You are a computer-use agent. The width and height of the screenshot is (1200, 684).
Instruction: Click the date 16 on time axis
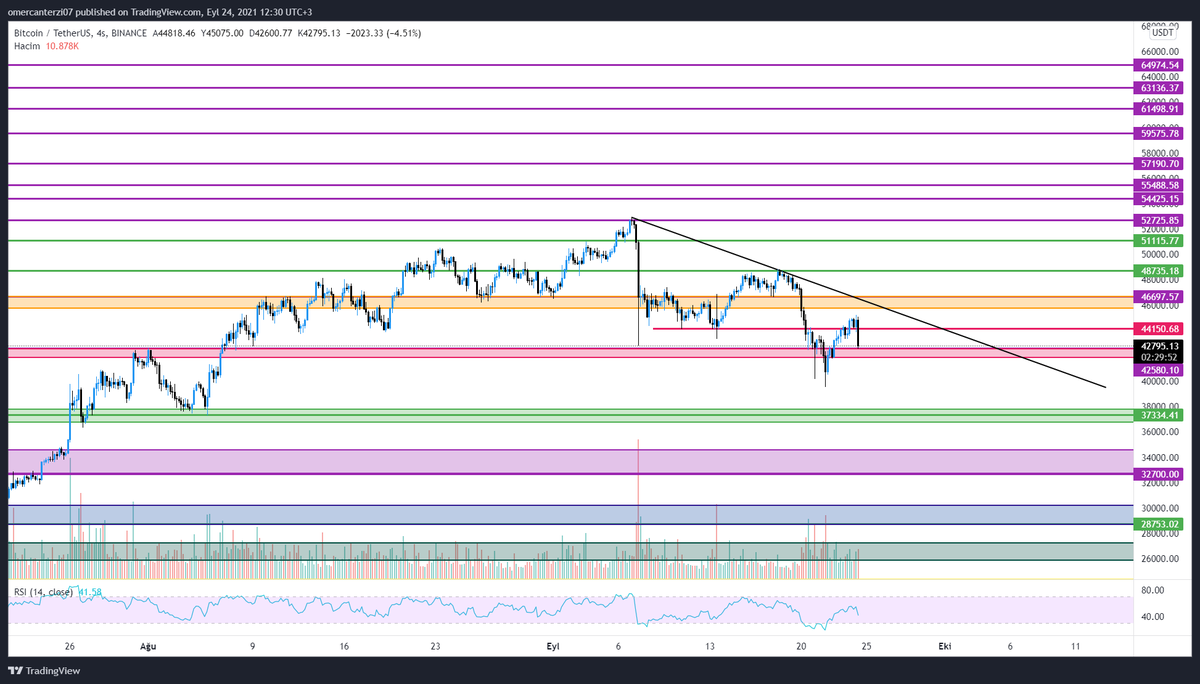click(343, 646)
